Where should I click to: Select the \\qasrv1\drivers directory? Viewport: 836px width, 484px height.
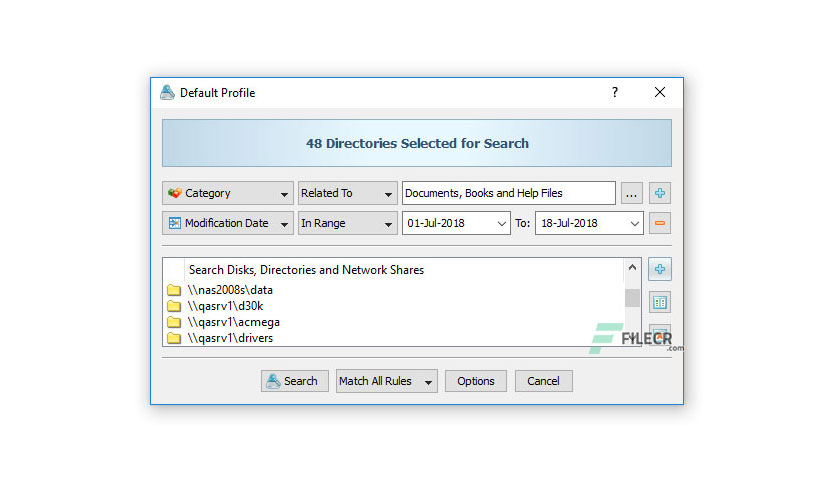tap(230, 338)
